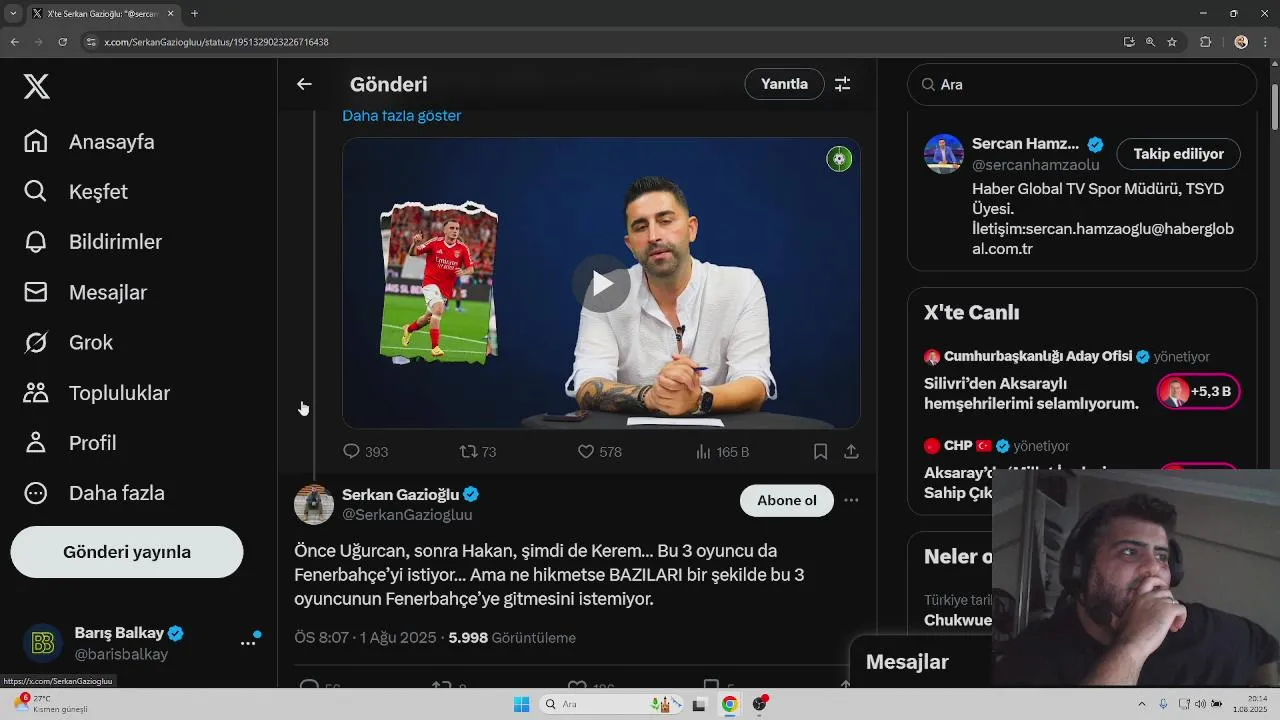Image resolution: width=1280 pixels, height=720 pixels.
Task: Click 5.998 Görüntüleme view count
Action: click(512, 638)
